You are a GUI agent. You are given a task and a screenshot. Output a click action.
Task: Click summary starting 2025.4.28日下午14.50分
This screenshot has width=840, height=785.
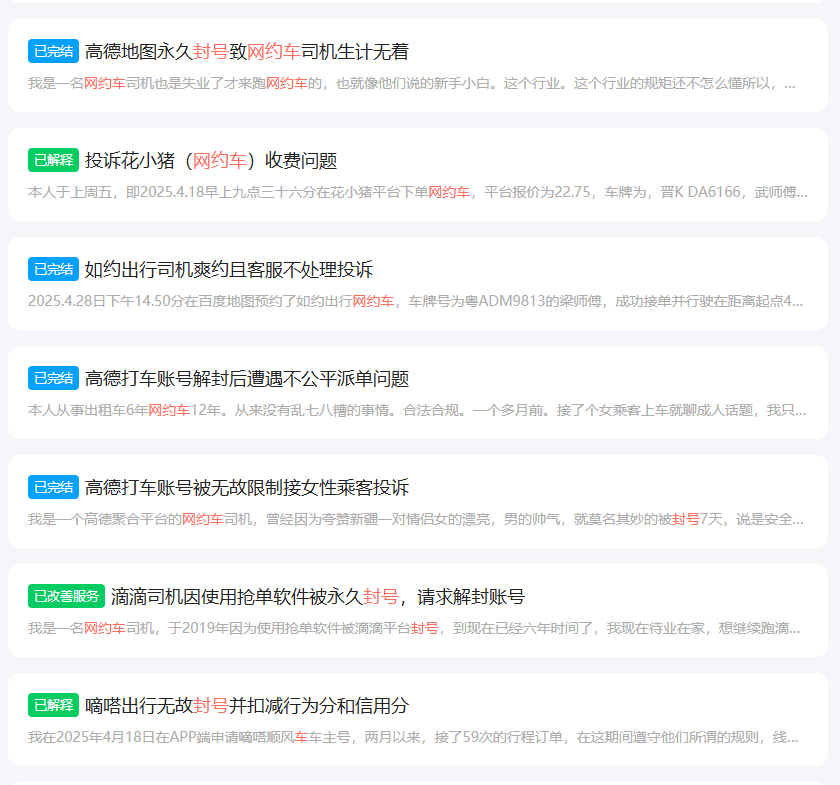416,301
